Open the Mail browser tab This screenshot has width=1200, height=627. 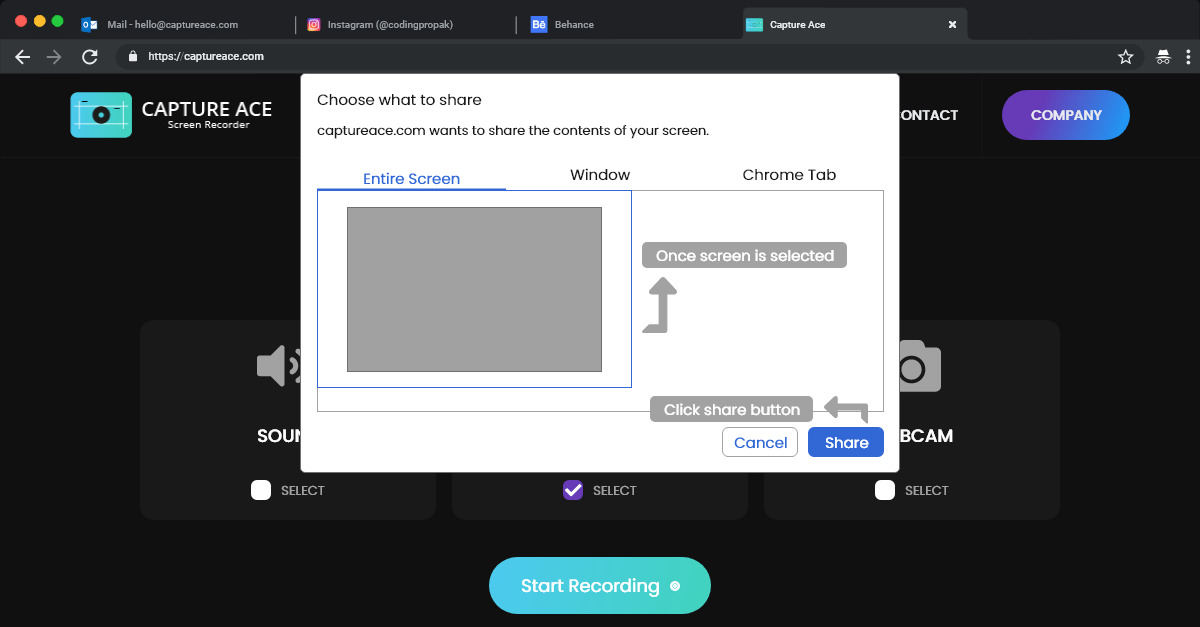[x=170, y=24]
